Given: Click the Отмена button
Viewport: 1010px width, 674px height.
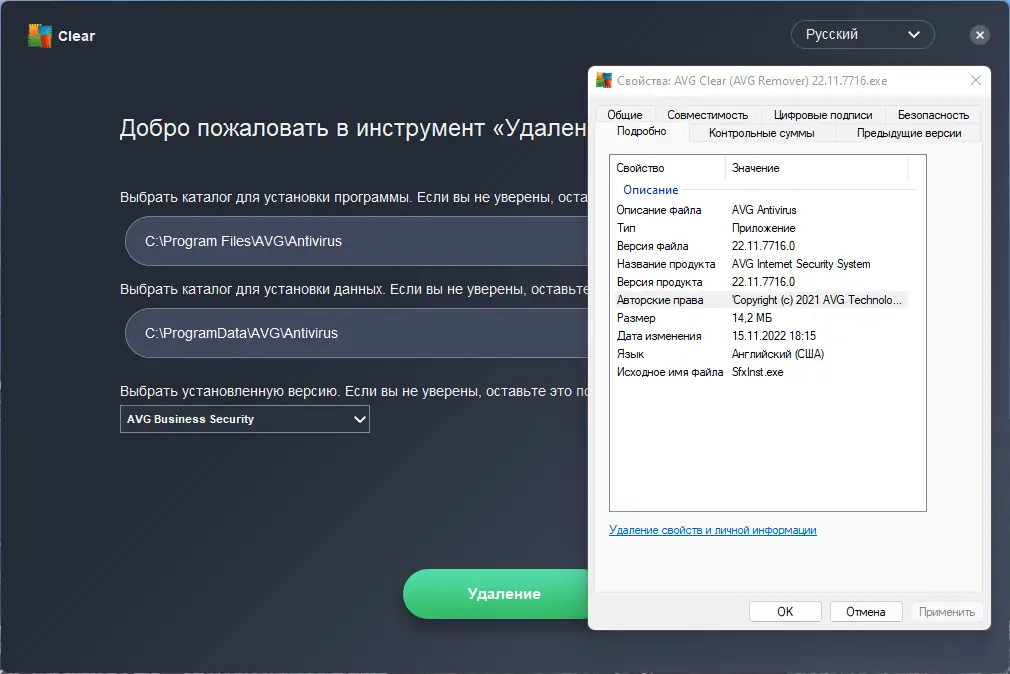Looking at the screenshot, I should tap(866, 611).
